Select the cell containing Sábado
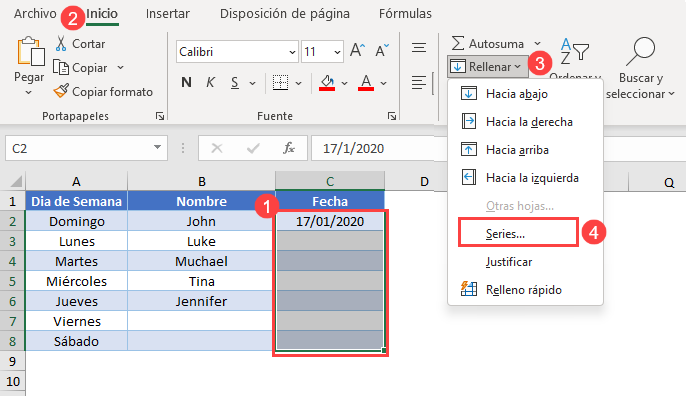 (77, 341)
